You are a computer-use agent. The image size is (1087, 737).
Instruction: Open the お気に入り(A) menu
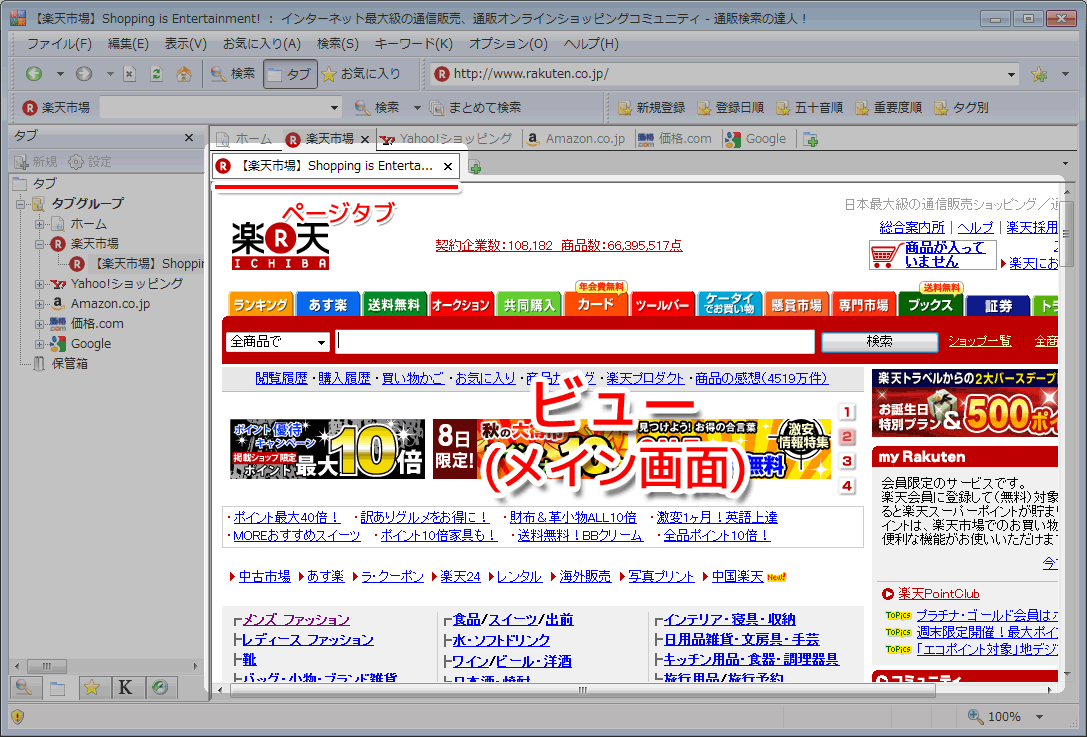(x=261, y=44)
